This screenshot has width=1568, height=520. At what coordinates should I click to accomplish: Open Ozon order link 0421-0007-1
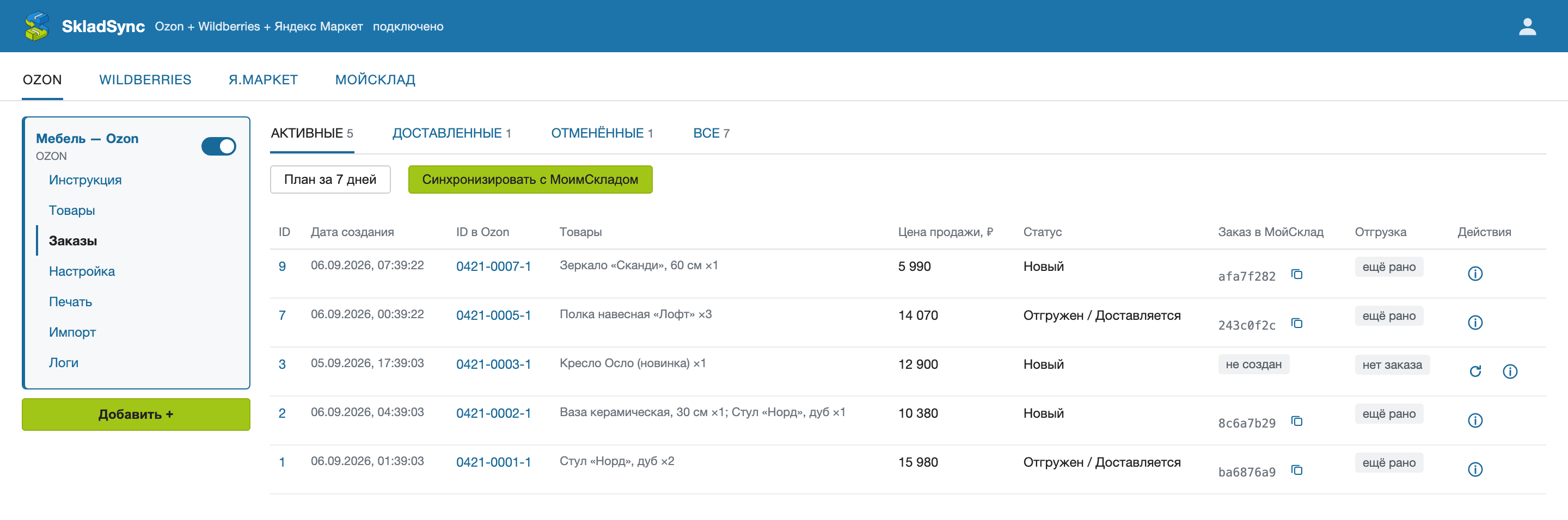493,267
